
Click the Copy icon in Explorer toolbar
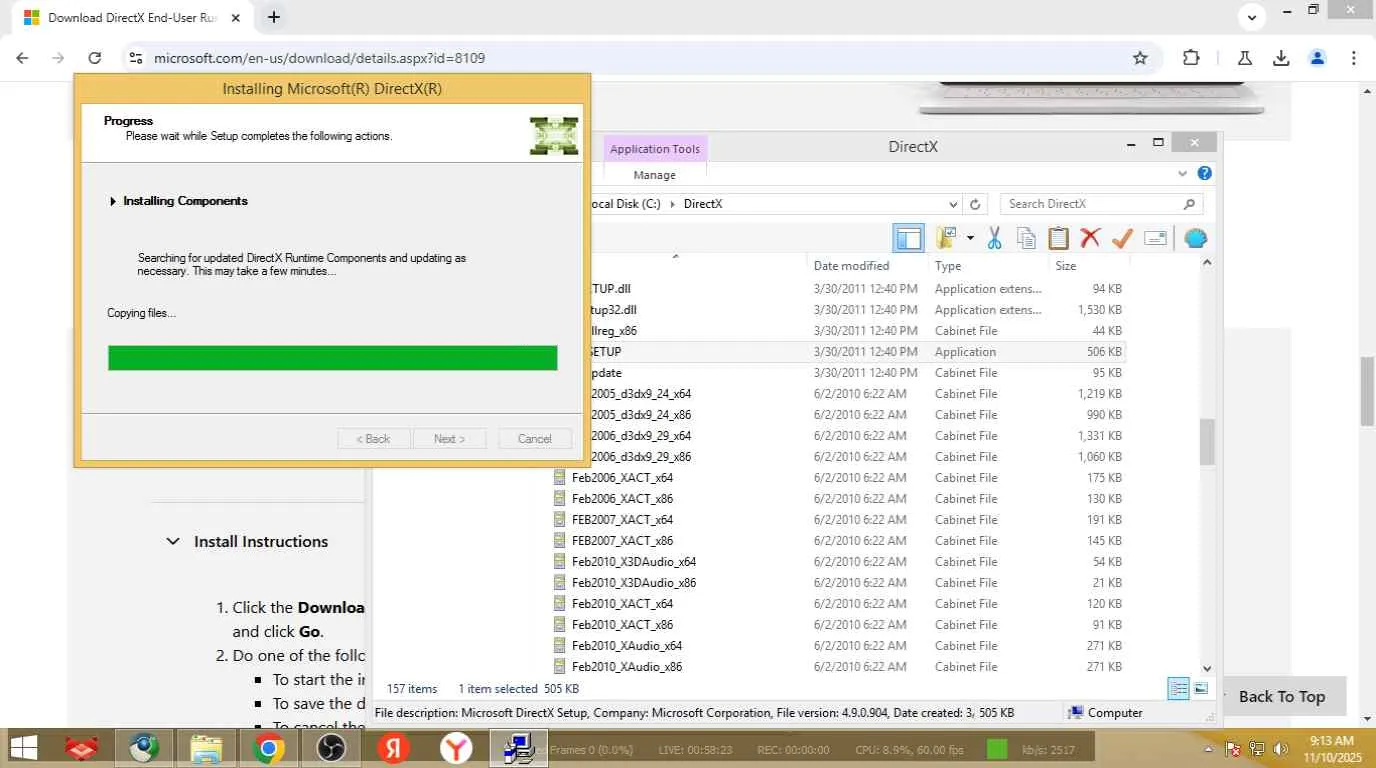click(x=1026, y=238)
